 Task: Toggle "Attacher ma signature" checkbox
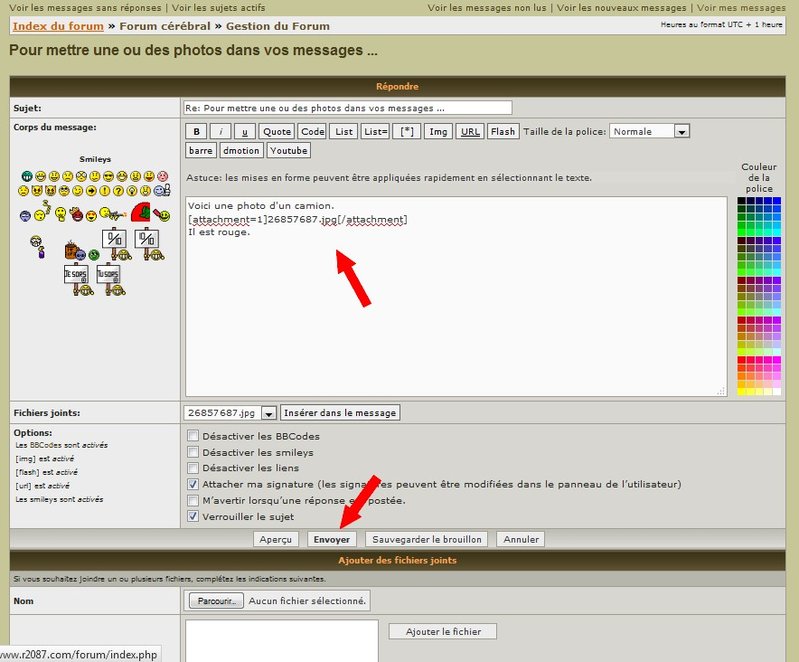point(193,484)
